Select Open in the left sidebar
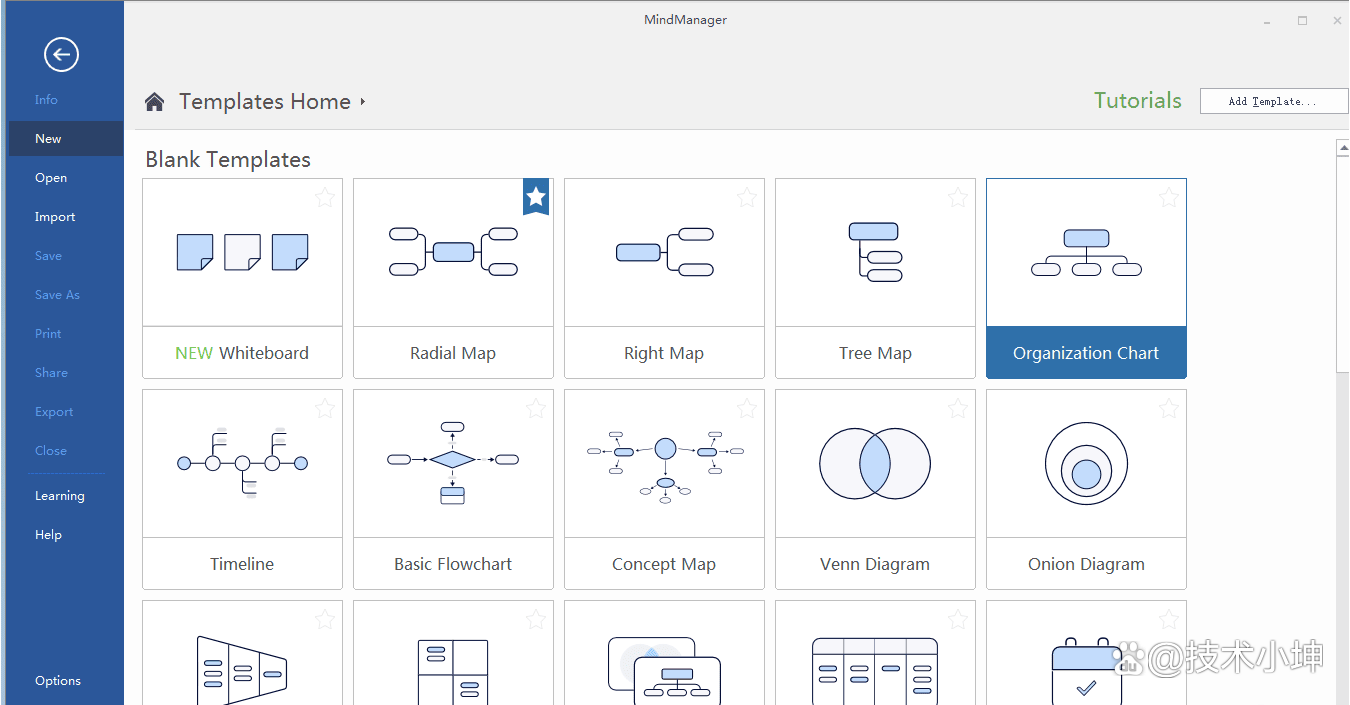 51,178
